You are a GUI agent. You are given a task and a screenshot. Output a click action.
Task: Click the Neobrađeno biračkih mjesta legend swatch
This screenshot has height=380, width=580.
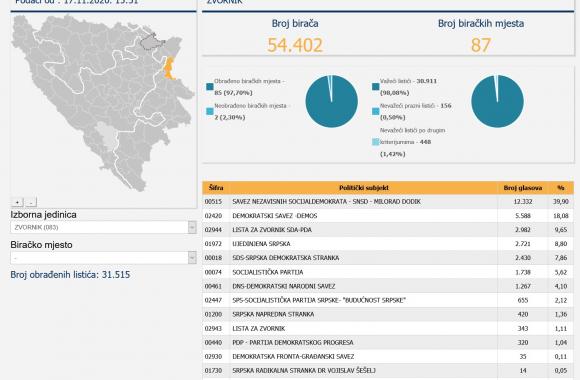[210, 111]
